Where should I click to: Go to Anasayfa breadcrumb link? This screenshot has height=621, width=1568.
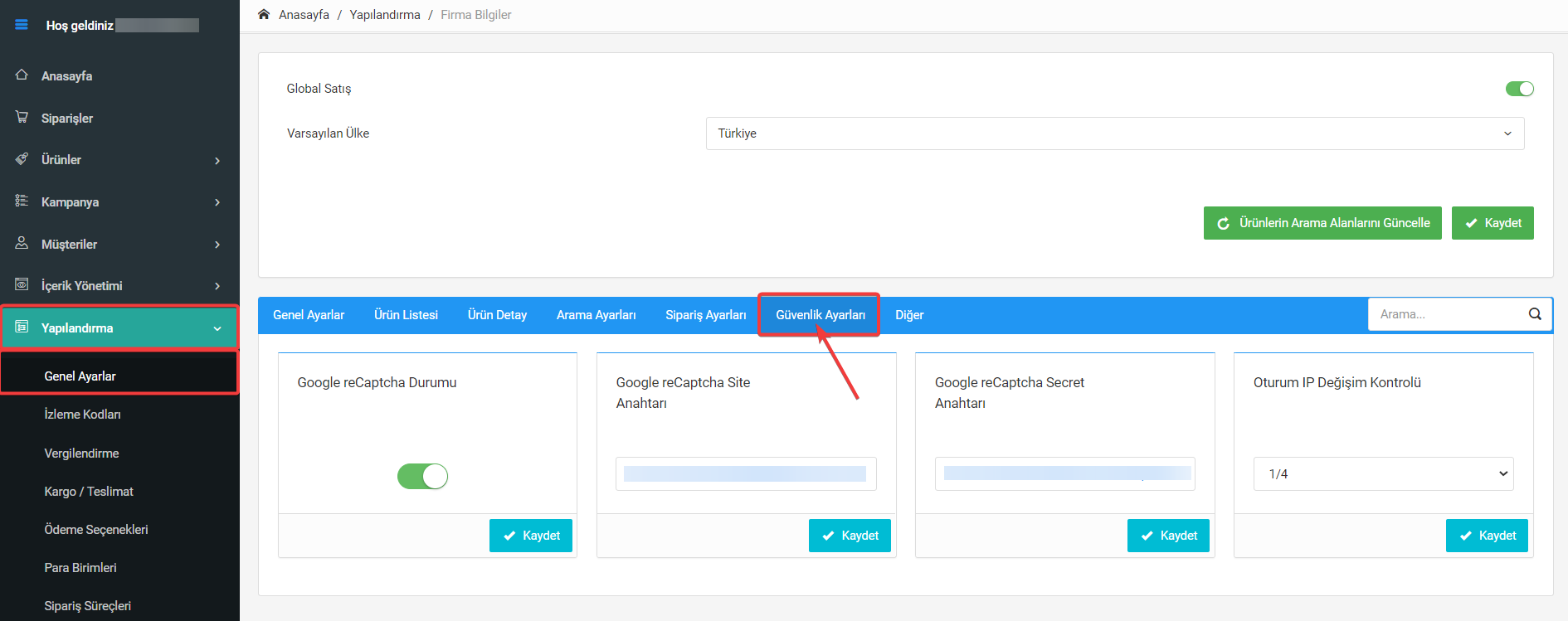(x=304, y=15)
